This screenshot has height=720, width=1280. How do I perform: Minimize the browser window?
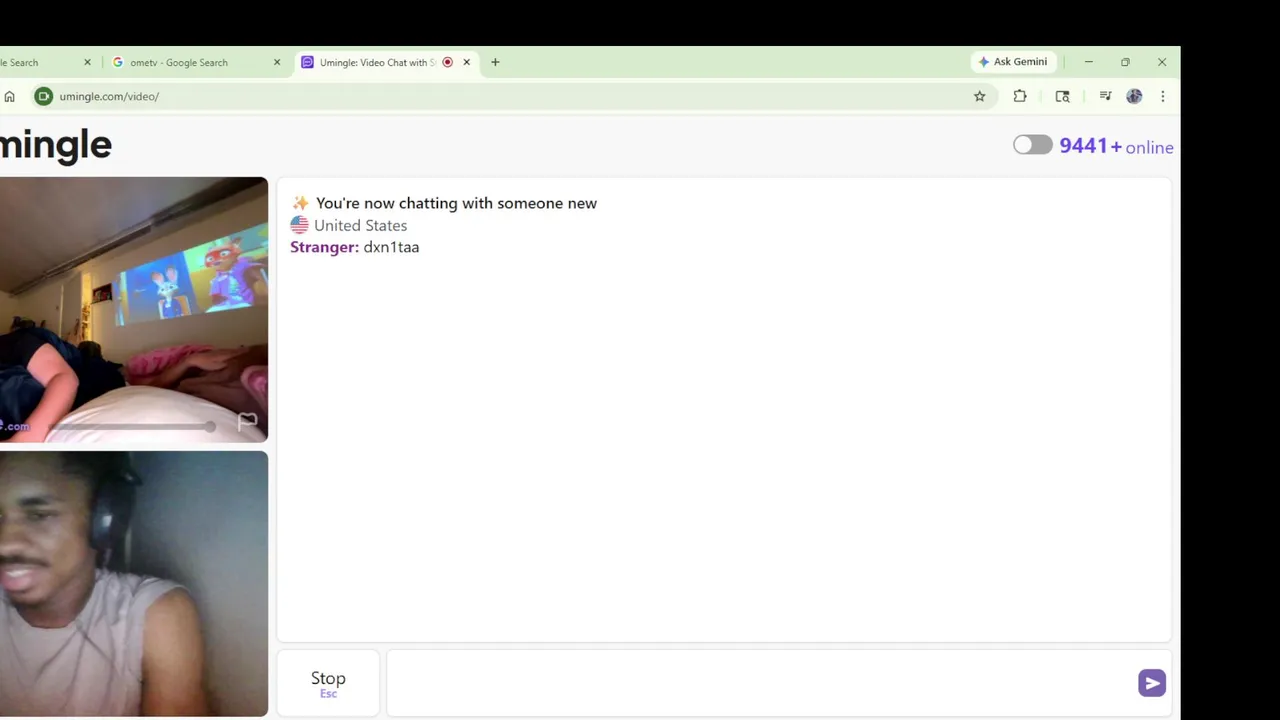[x=1088, y=62]
